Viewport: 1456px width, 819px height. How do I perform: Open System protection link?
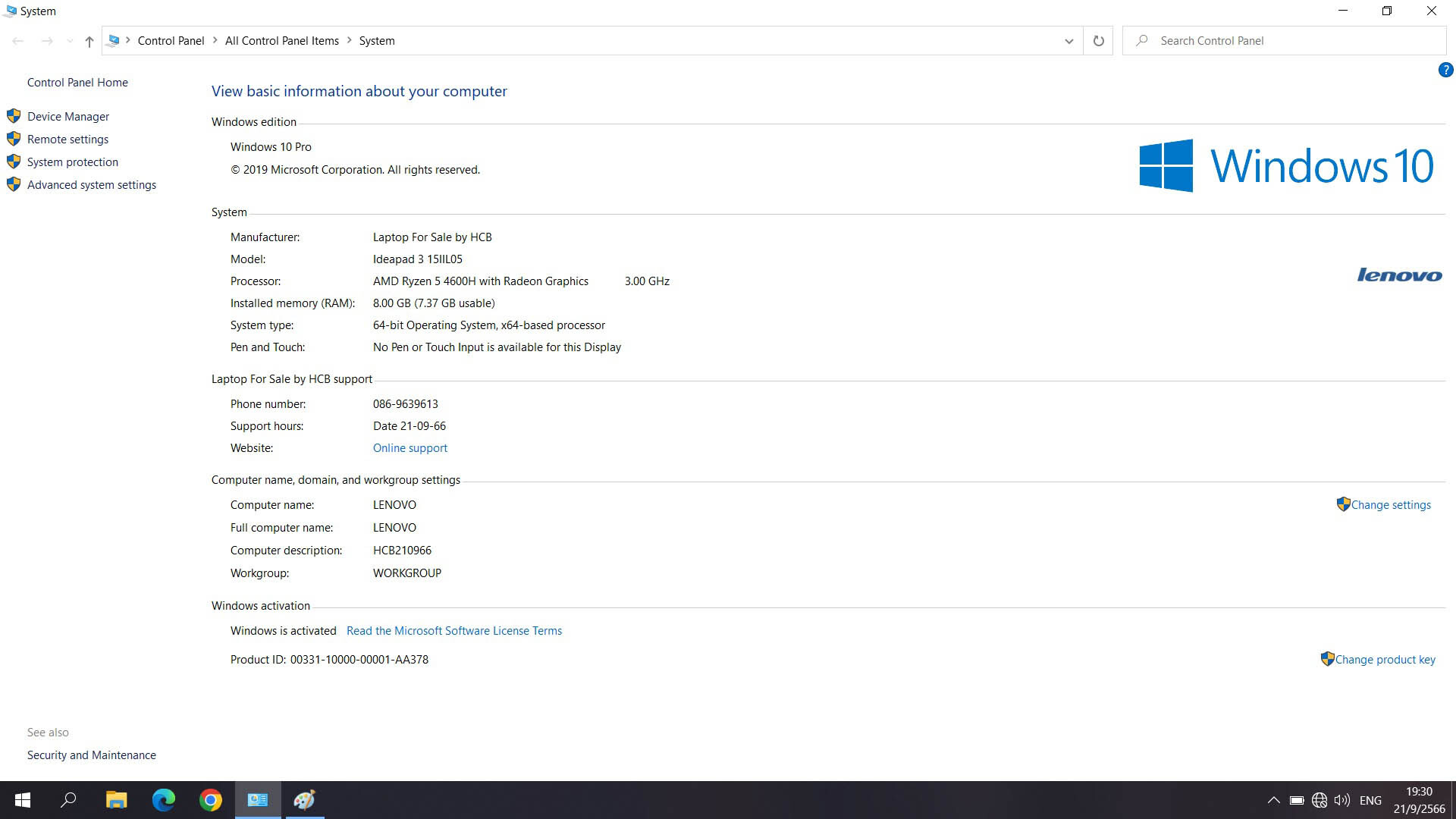click(73, 162)
